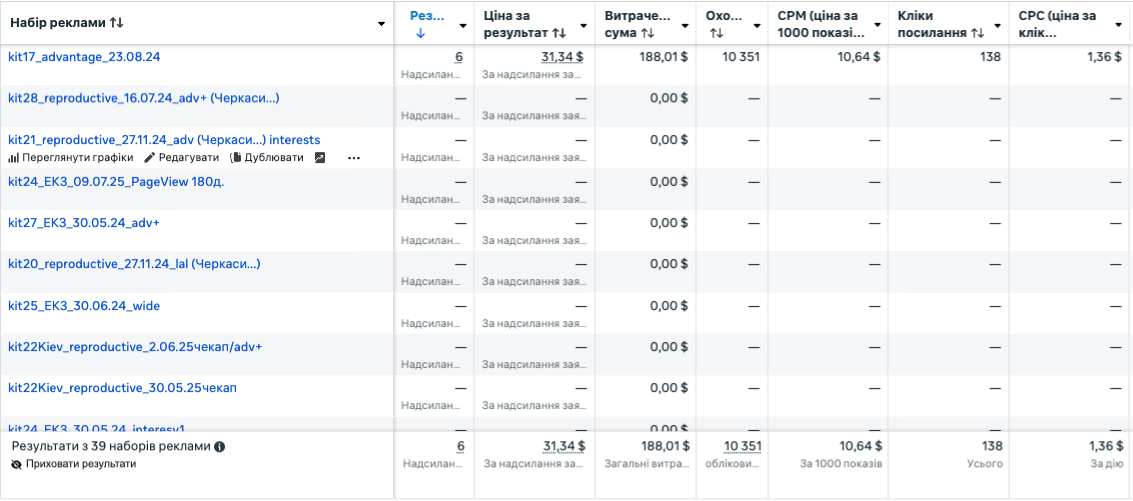Click CPM 10,64 $ in the kit17 row
The width and height of the screenshot is (1133, 501).
[x=859, y=57]
